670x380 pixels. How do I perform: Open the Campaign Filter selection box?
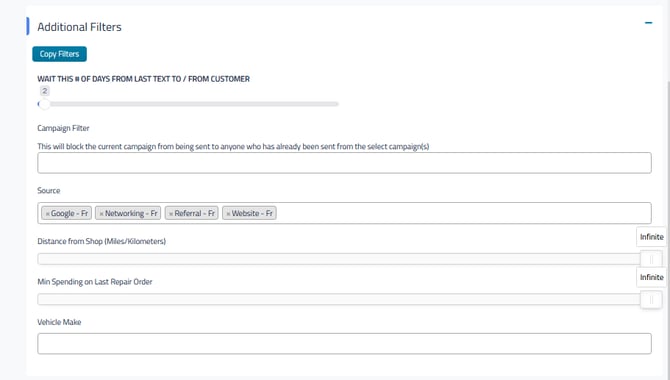click(344, 163)
